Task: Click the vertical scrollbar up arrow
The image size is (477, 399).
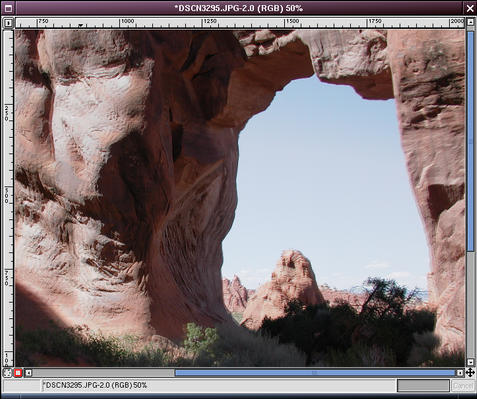Action: [x=470, y=22]
